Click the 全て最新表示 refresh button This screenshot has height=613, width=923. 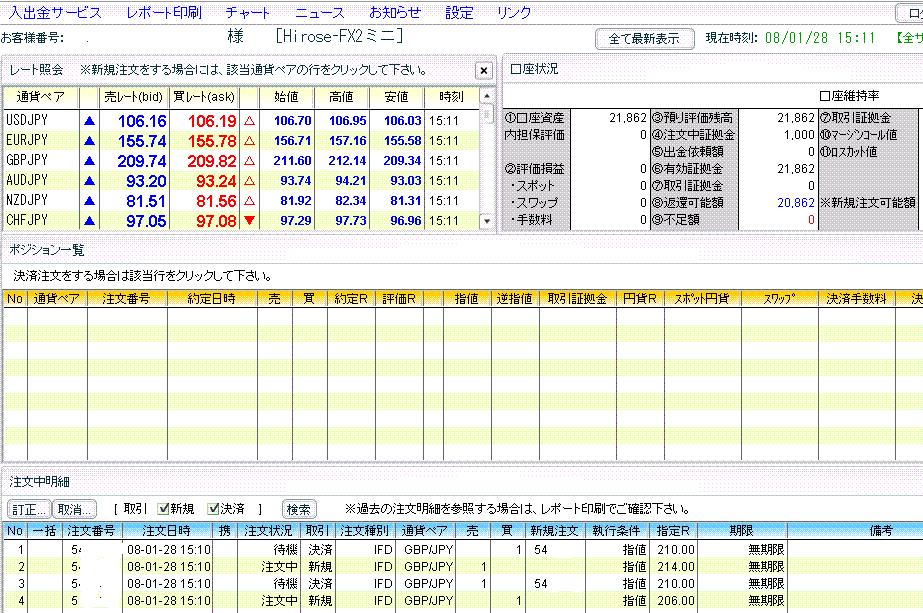point(645,39)
